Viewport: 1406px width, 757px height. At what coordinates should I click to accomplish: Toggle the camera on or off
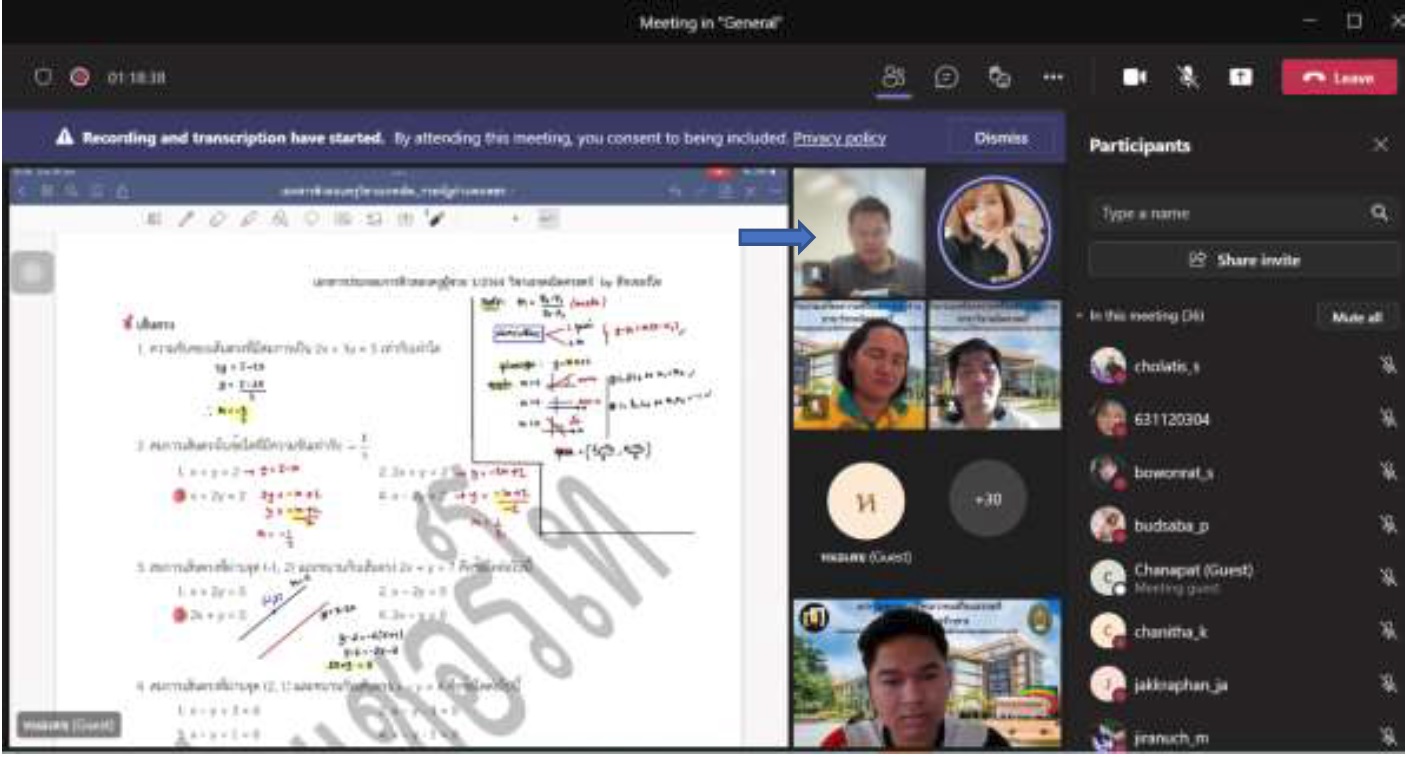(1134, 78)
